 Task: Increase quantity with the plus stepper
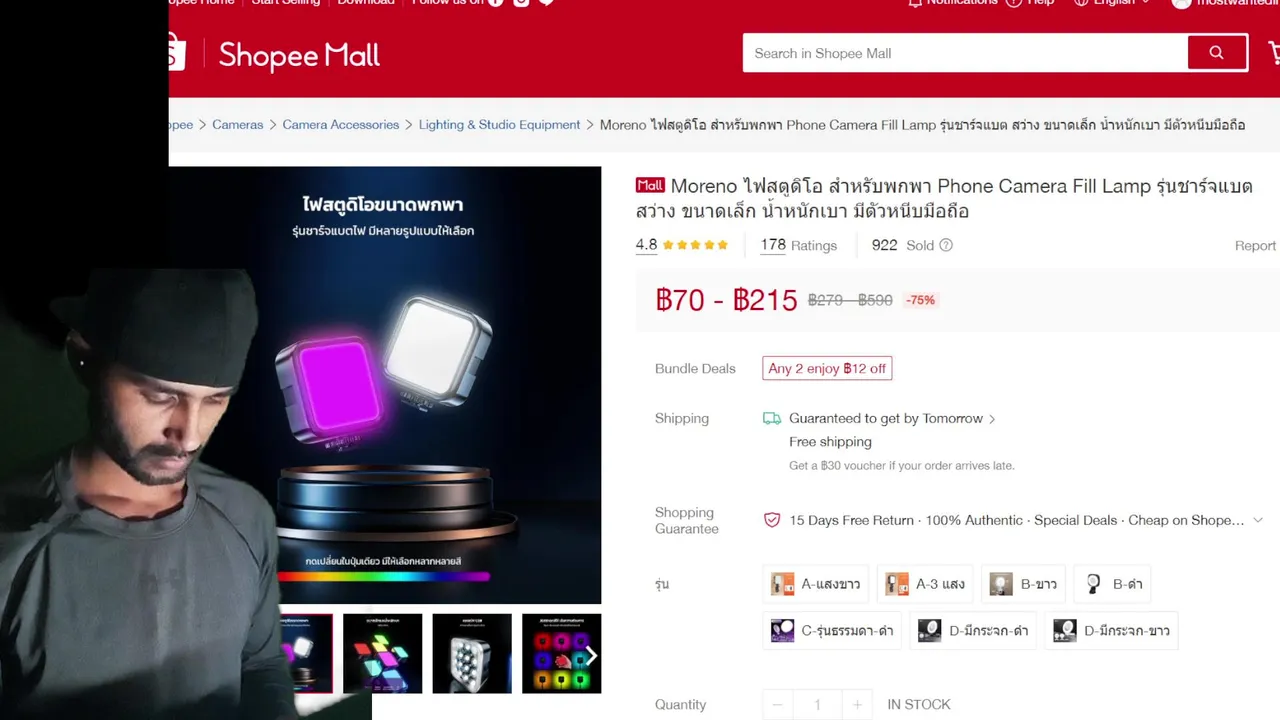[x=857, y=705]
